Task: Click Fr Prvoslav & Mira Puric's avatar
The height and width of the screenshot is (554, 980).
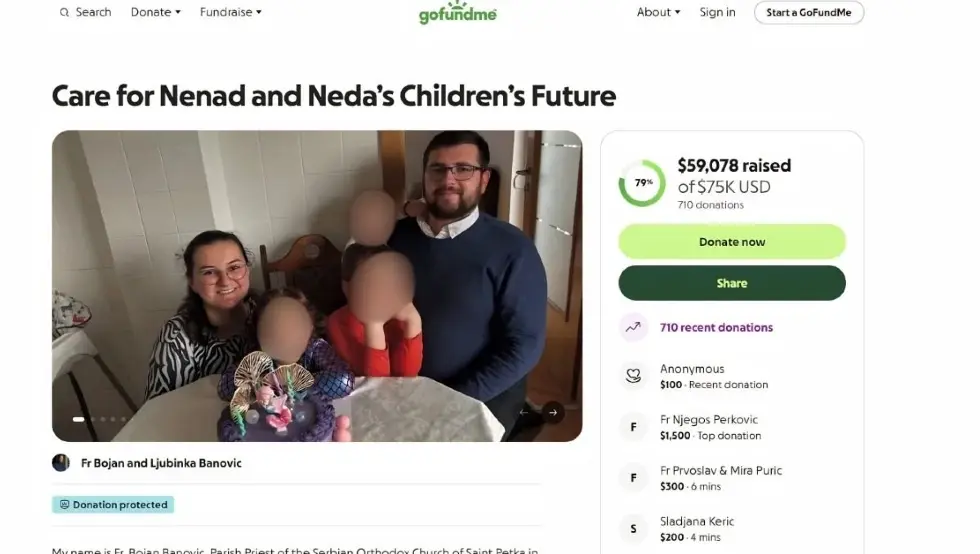Action: [x=632, y=478]
